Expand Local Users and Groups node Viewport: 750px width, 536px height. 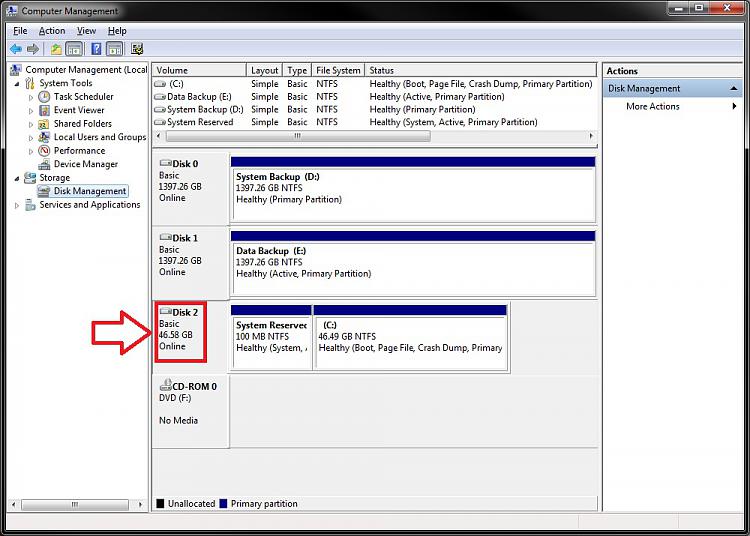tap(31, 138)
